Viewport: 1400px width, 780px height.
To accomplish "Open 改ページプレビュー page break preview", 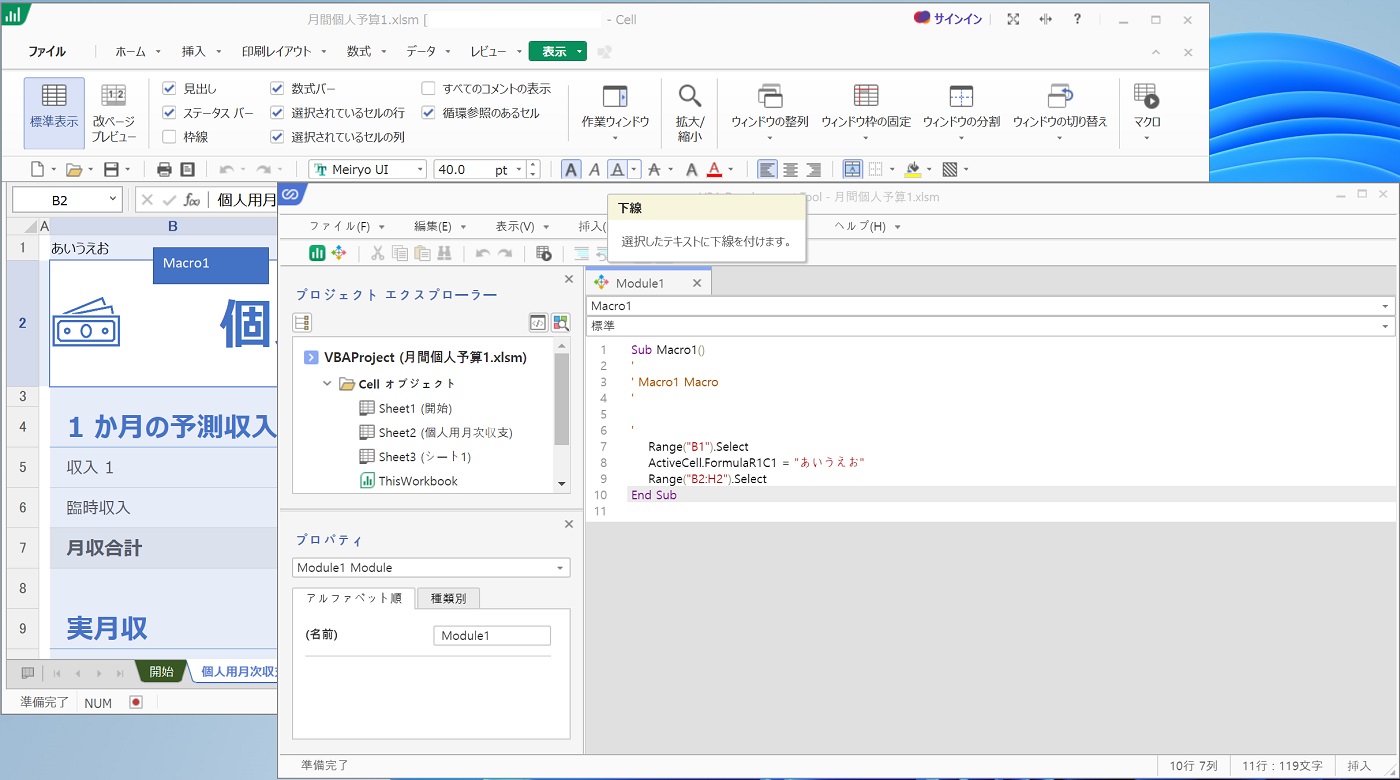I will click(115, 113).
